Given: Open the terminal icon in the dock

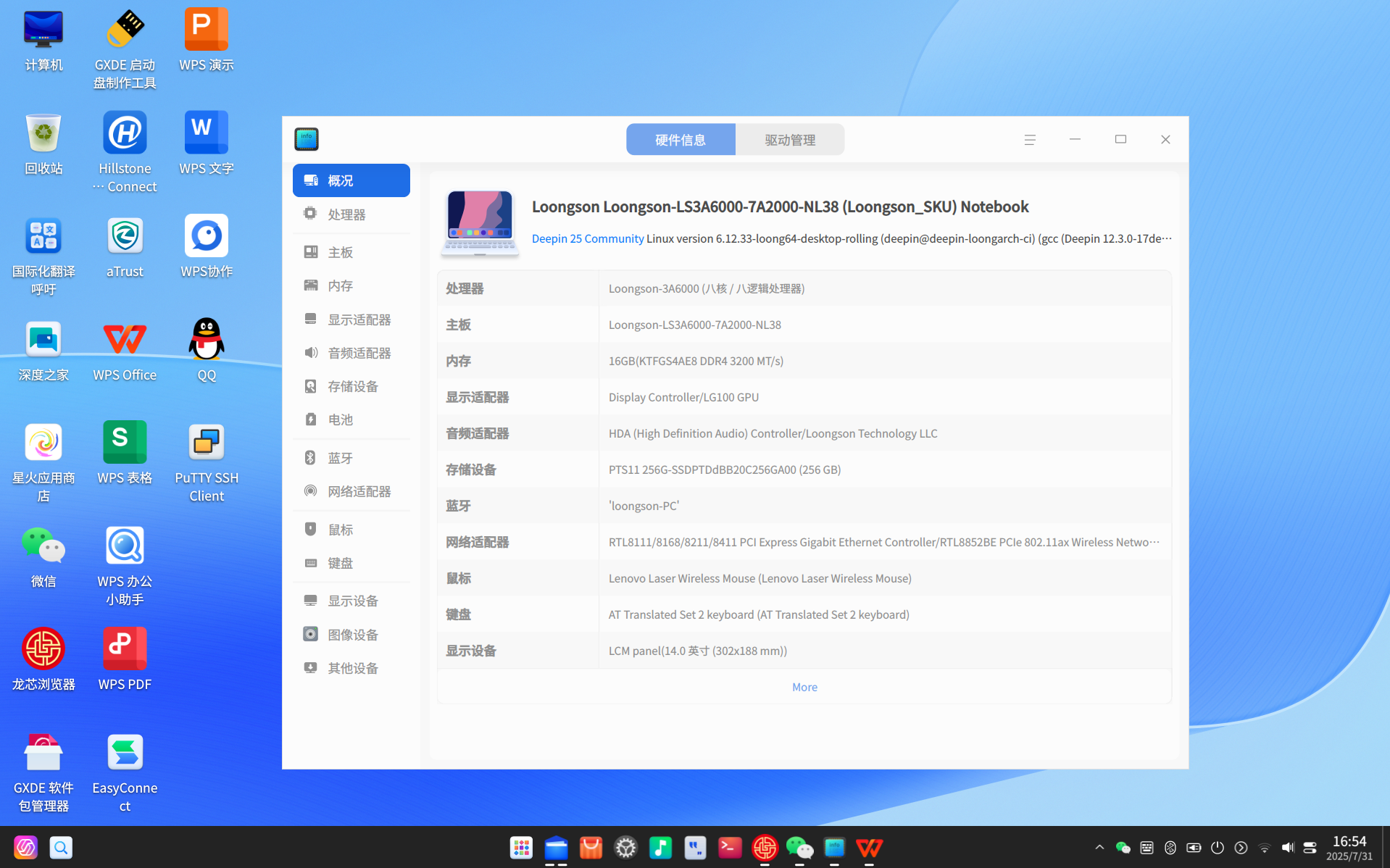Looking at the screenshot, I should pos(730,847).
